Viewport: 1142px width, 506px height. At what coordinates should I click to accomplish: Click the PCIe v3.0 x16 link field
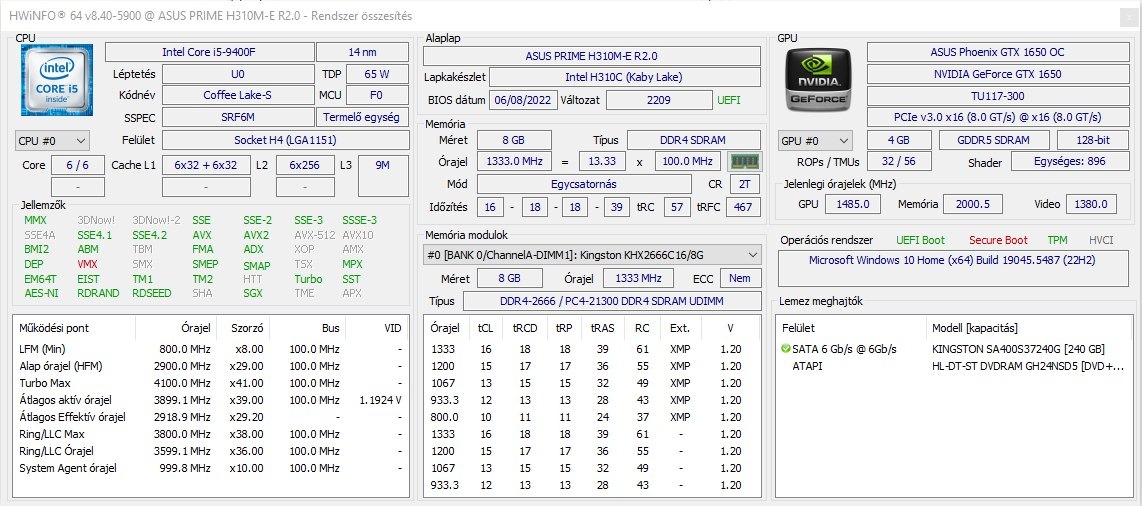coord(997,117)
